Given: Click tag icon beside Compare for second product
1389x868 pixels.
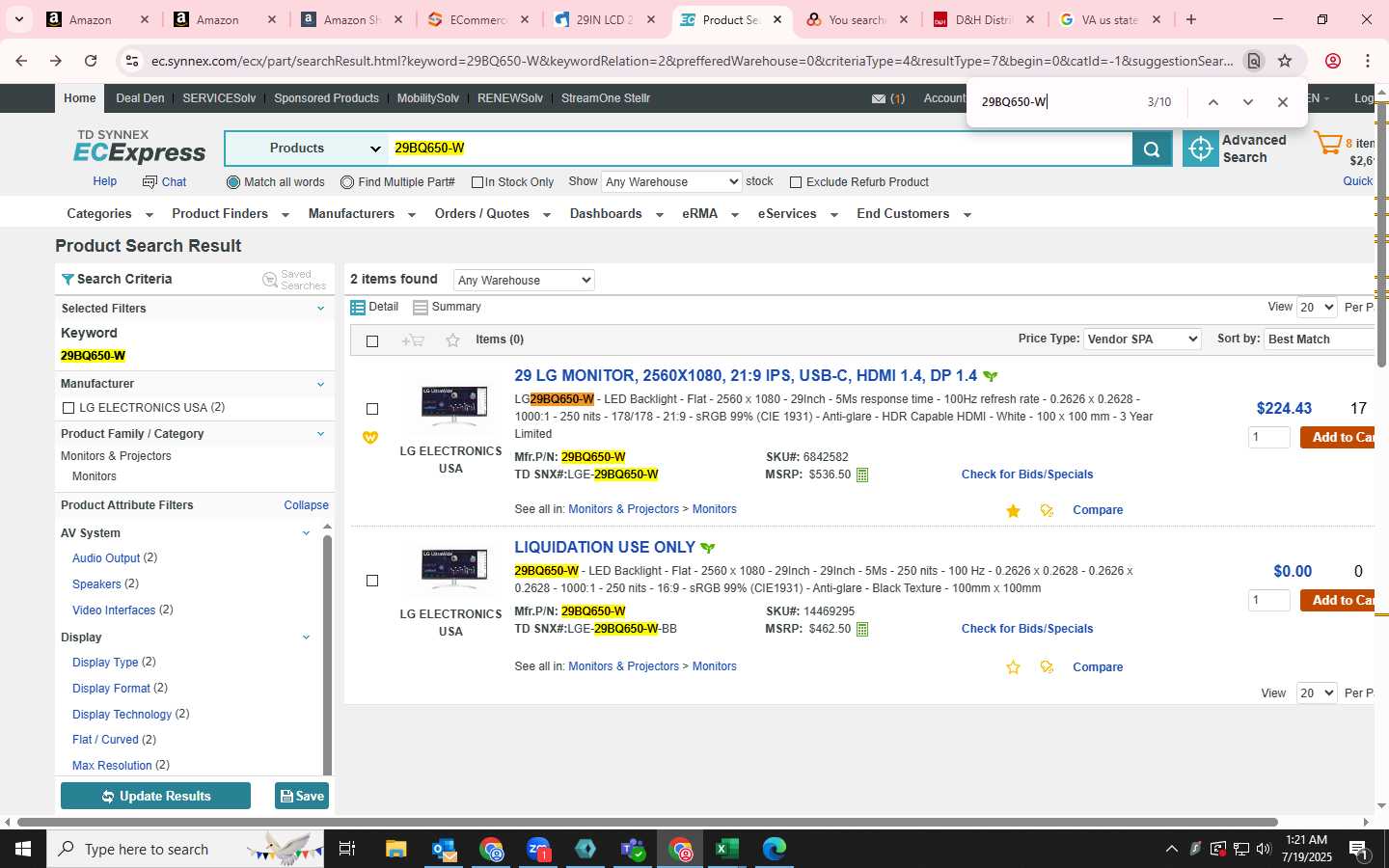Looking at the screenshot, I should pyautogui.click(x=1047, y=667).
